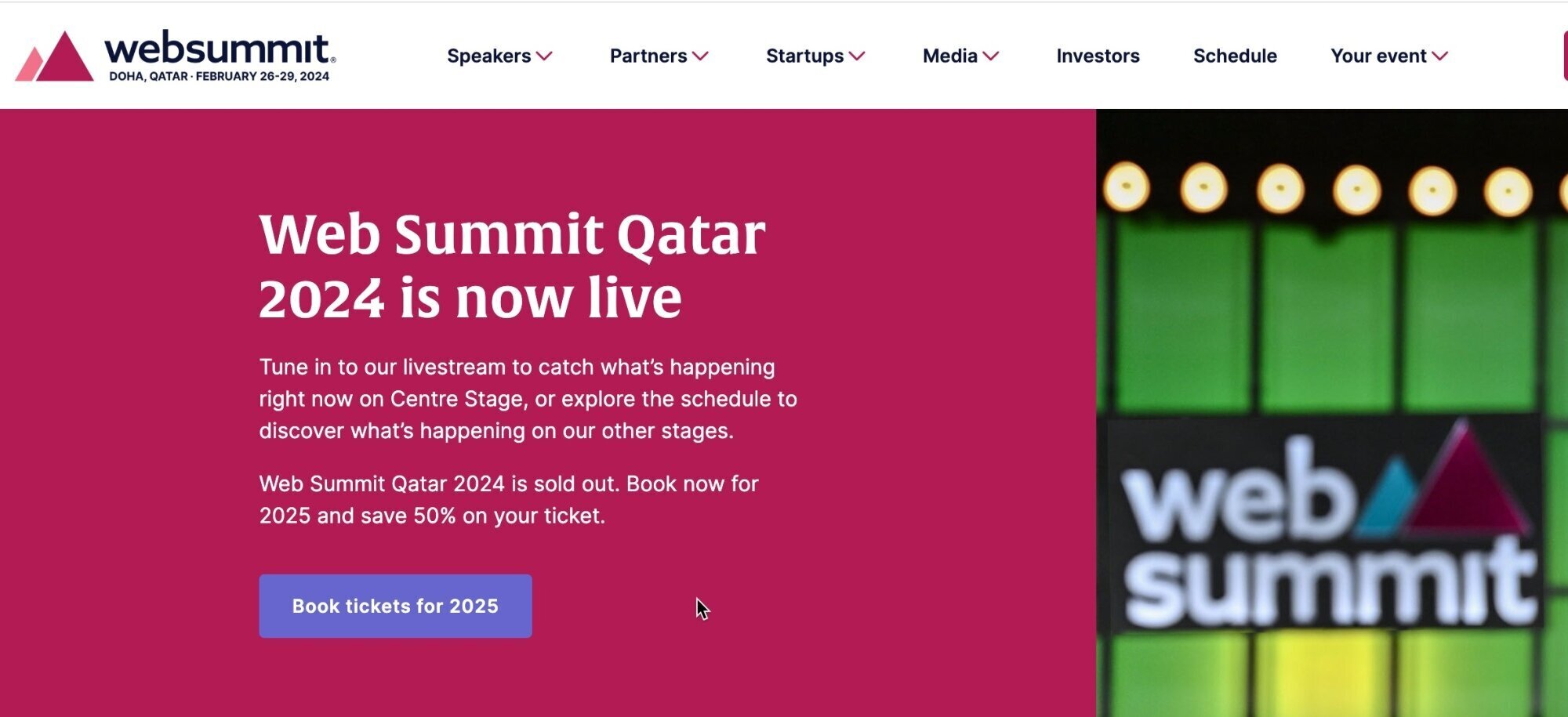Click the livestream description paragraph
Image resolution: width=1568 pixels, height=717 pixels.
pos(528,399)
